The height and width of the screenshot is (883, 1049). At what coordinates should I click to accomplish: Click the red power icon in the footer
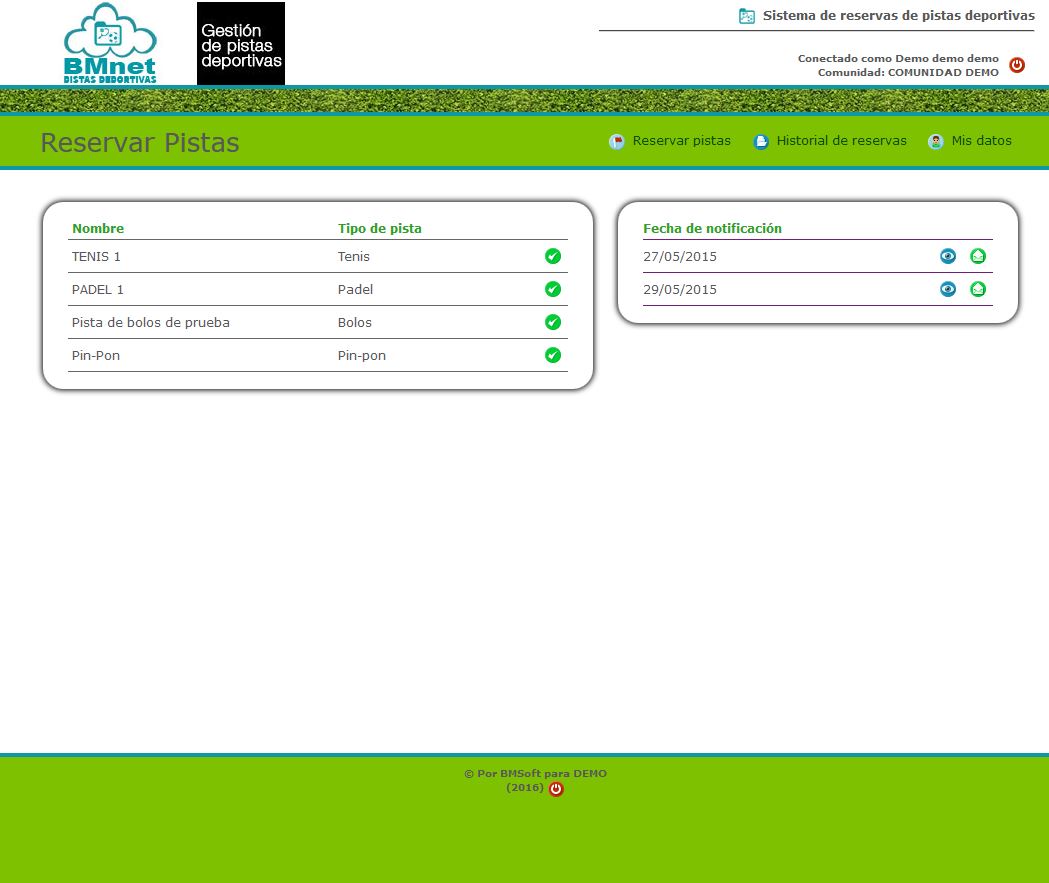(556, 789)
